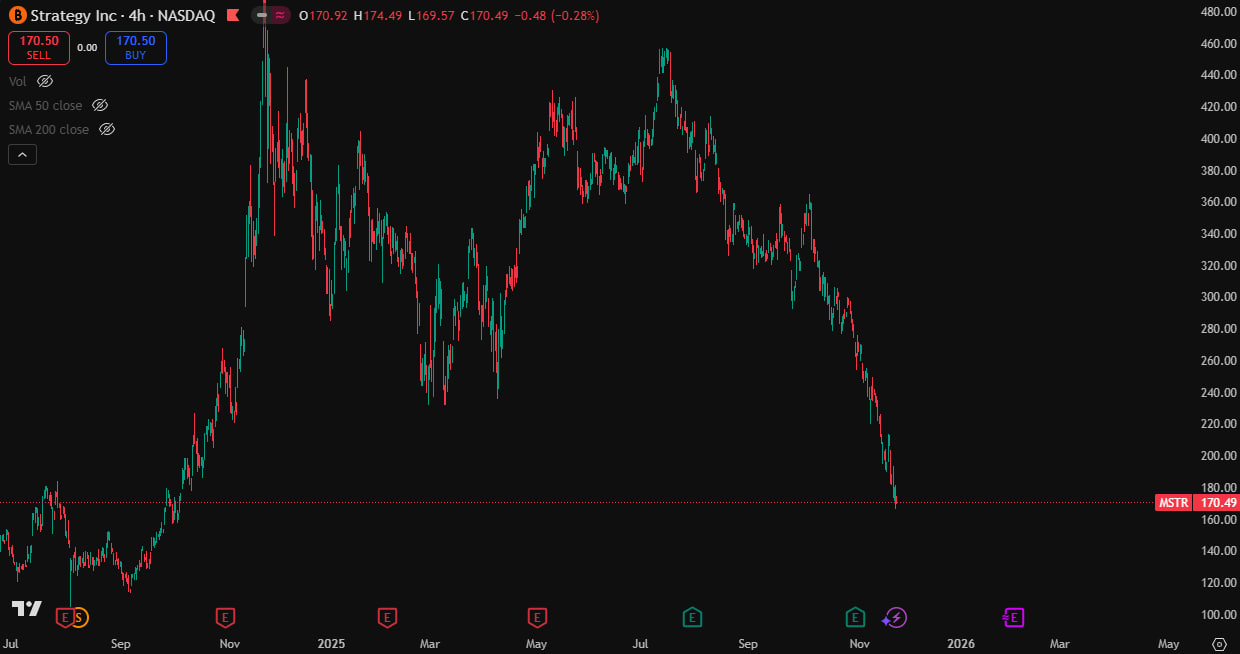This screenshot has width=1240, height=654.
Task: Unhide the SMA 200 close indicator
Action: pyautogui.click(x=107, y=129)
